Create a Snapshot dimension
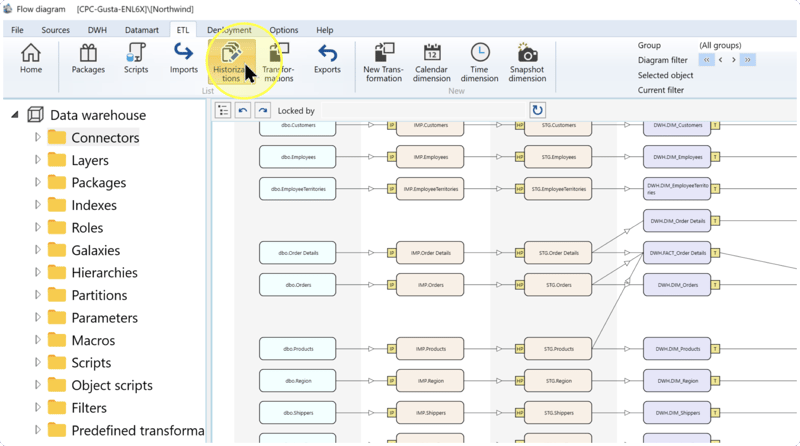Image resolution: width=800 pixels, height=446 pixels. 527,63
